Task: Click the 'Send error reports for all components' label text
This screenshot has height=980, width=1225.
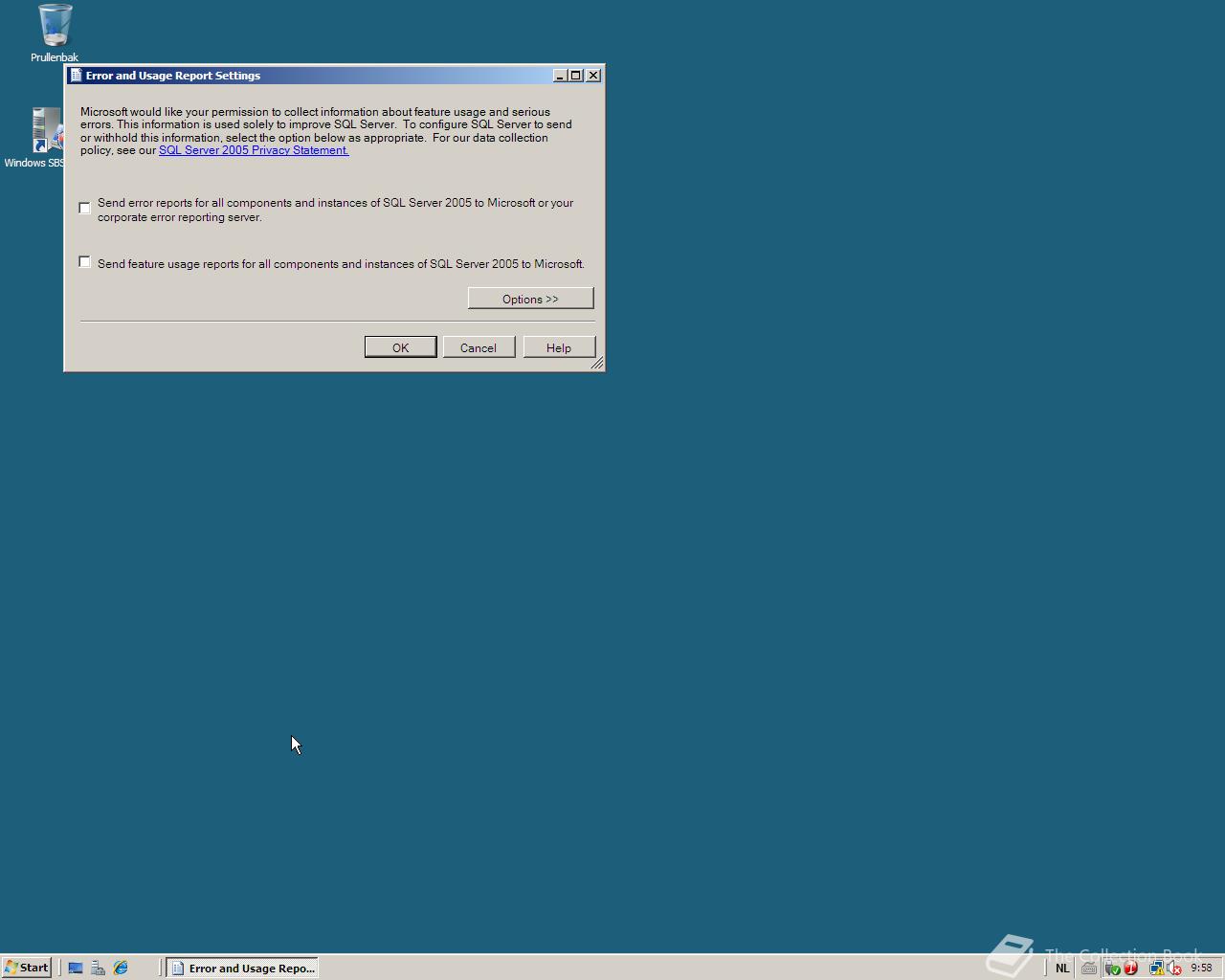Action: [335, 210]
